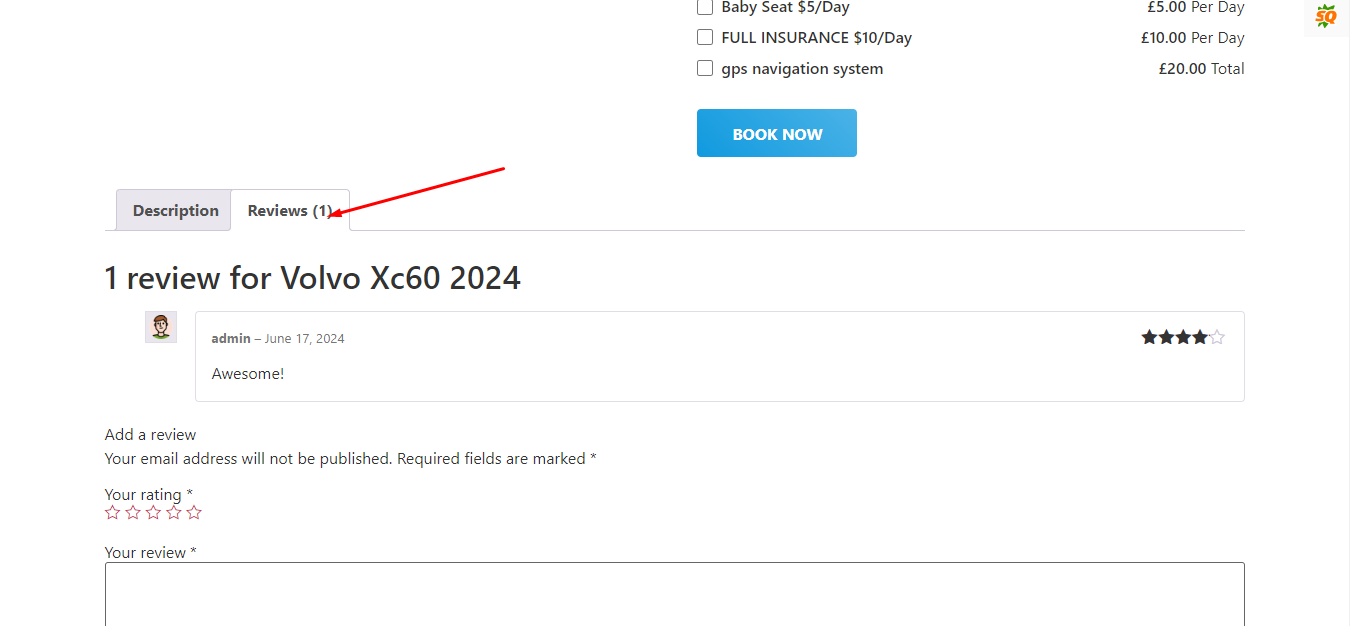Click the 1 review for Volvo heading

[313, 277]
